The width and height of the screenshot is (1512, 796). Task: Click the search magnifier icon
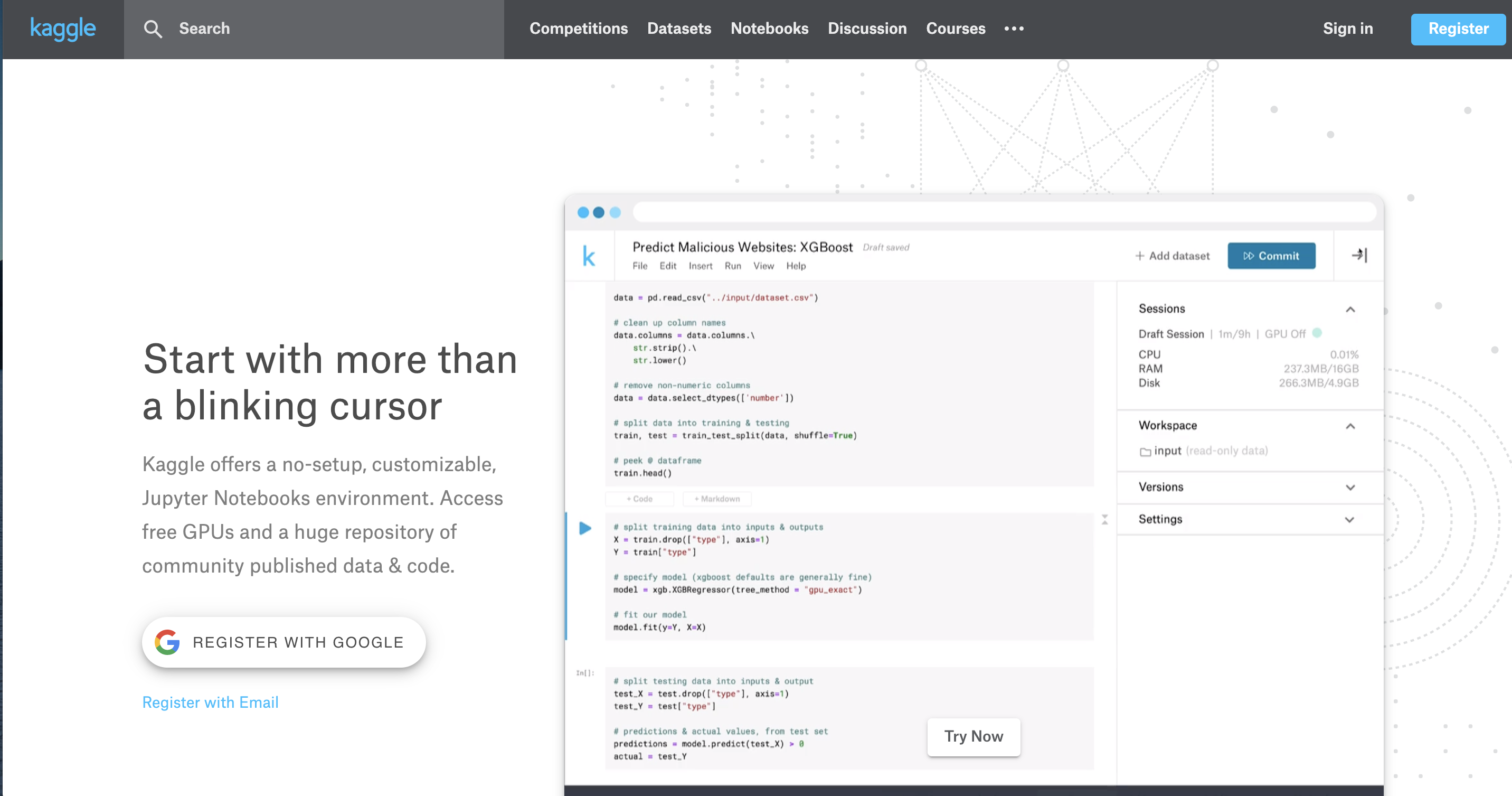(153, 28)
